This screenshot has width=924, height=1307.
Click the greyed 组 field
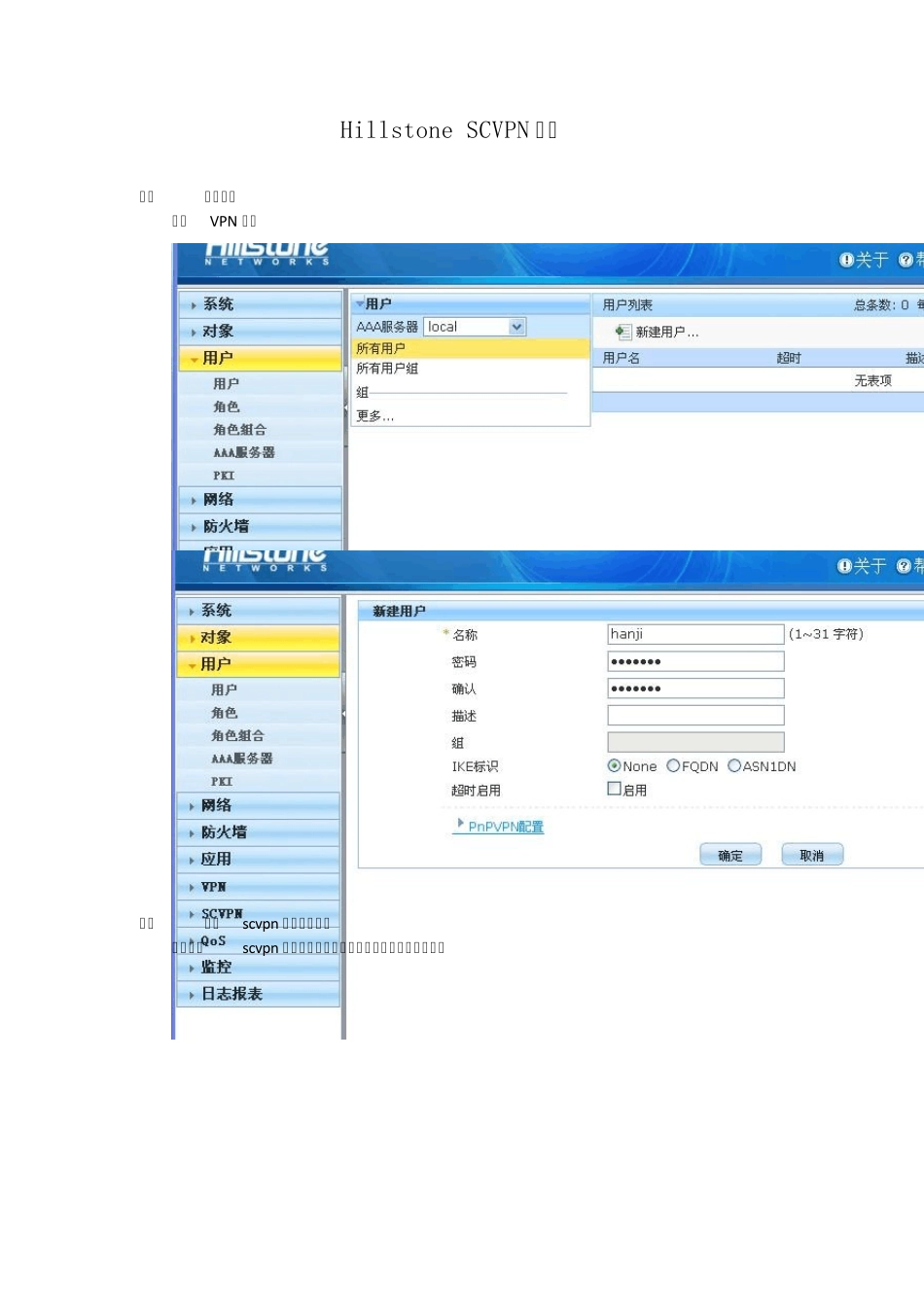[x=695, y=742]
